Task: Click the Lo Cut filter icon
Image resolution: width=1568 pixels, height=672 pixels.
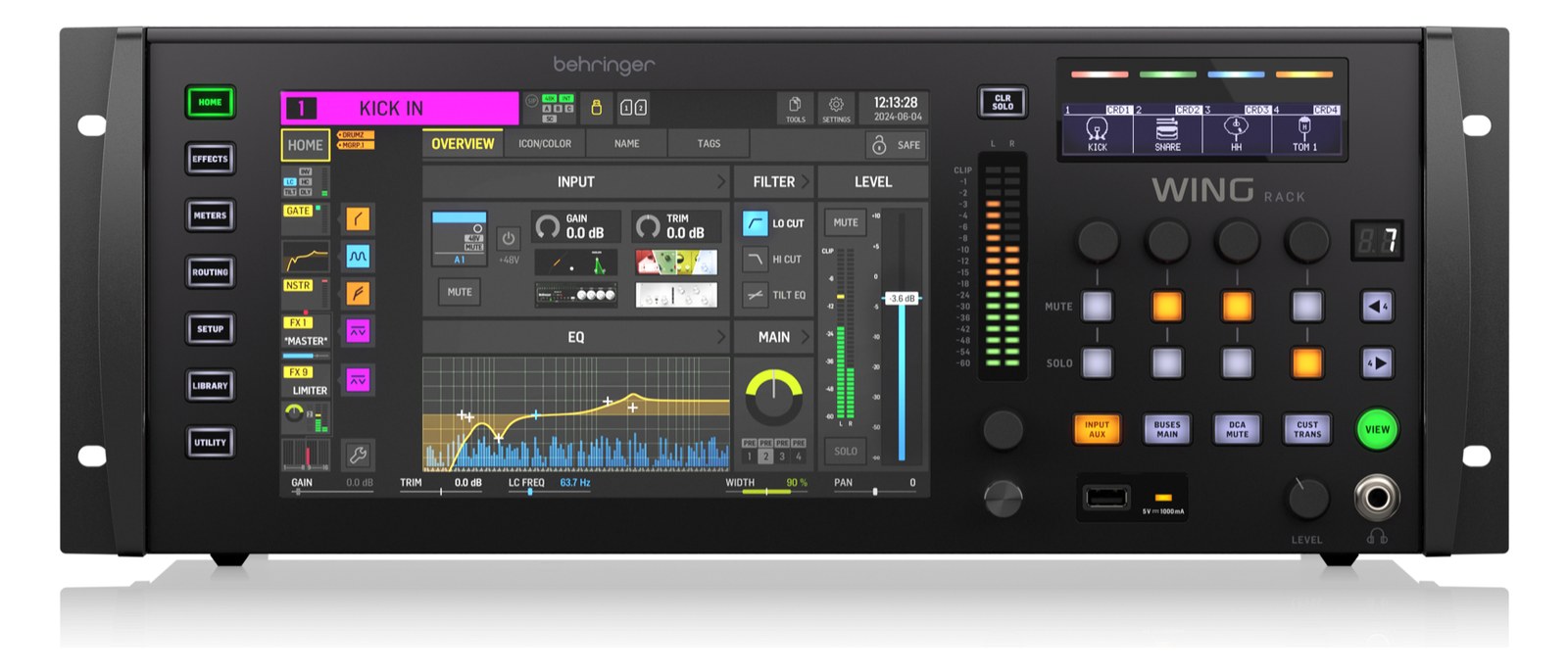Action: tap(755, 223)
